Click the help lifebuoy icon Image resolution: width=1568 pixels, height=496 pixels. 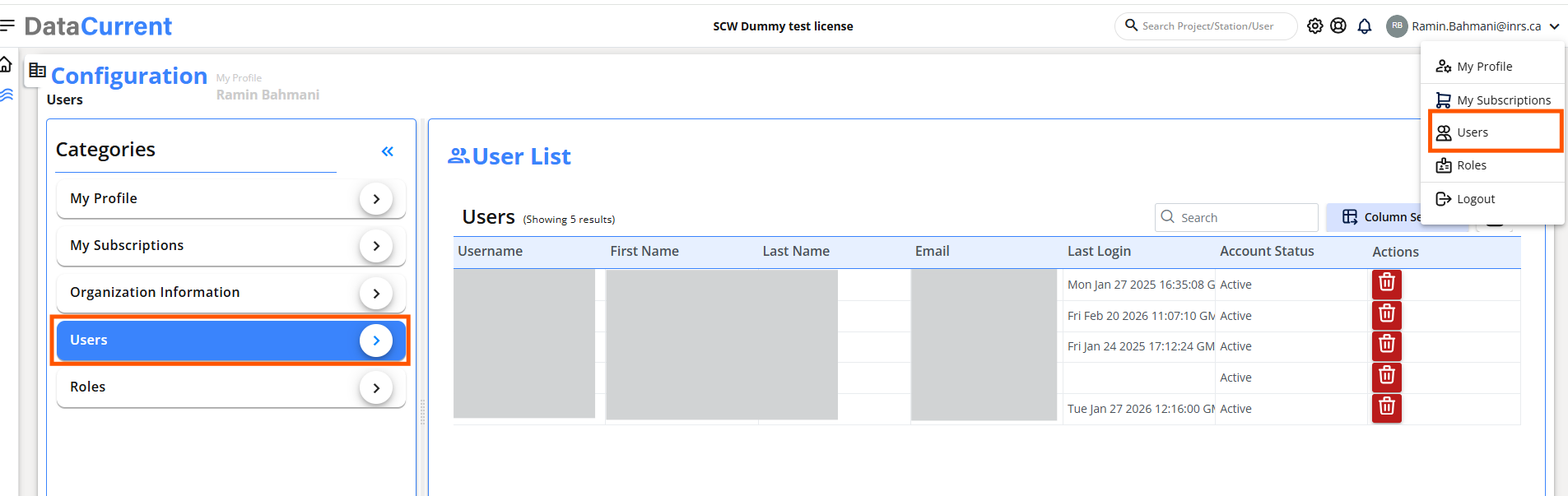[x=1338, y=25]
